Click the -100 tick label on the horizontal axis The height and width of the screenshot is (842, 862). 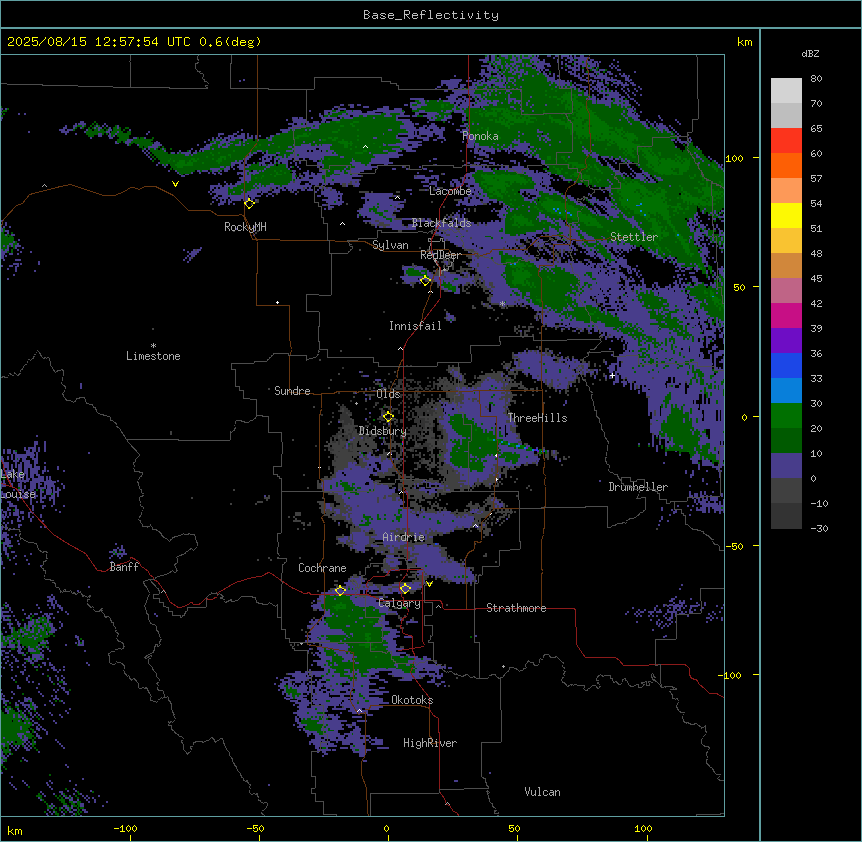point(125,828)
